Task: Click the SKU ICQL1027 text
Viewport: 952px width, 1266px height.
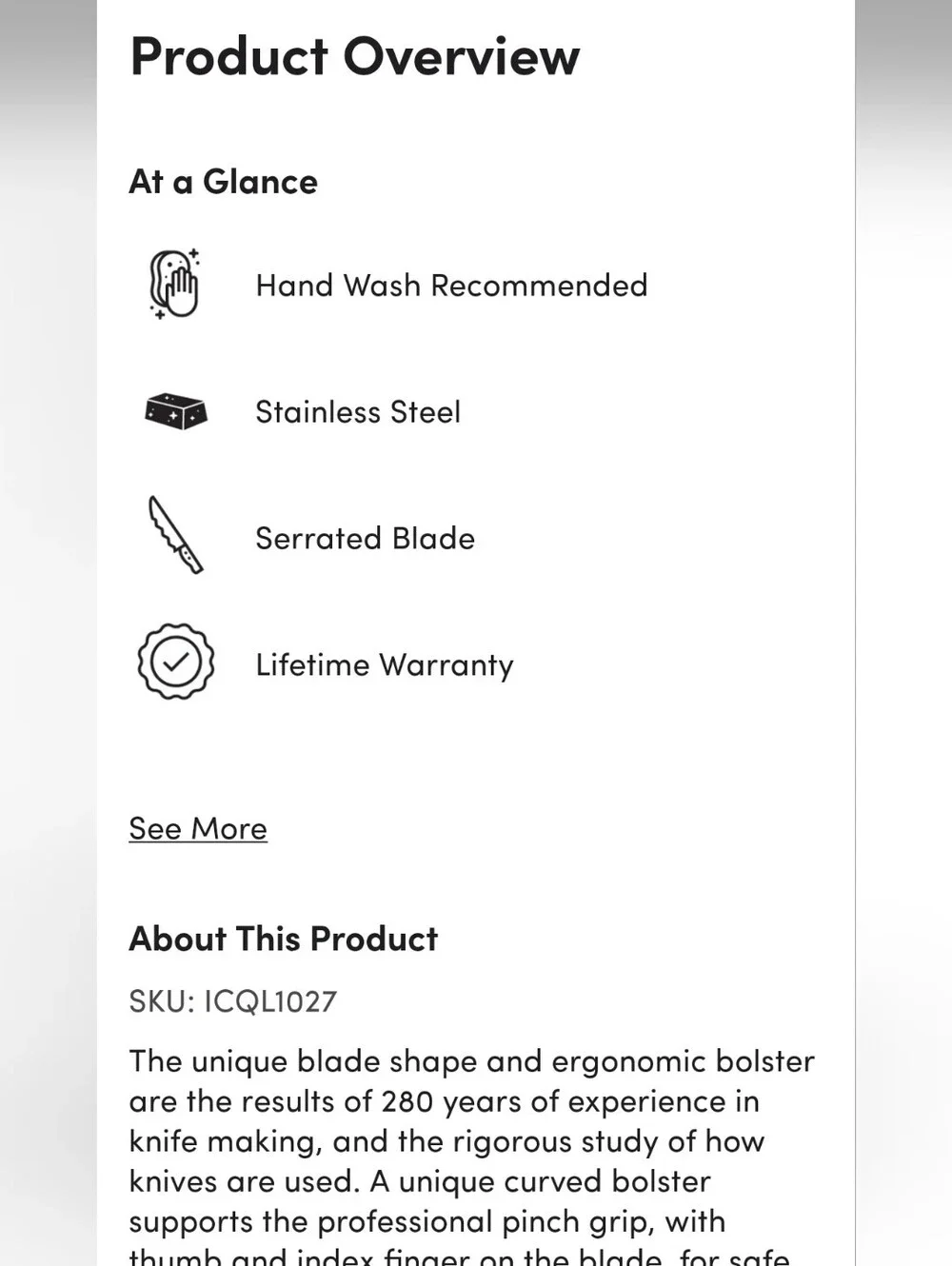Action: pos(233,1001)
